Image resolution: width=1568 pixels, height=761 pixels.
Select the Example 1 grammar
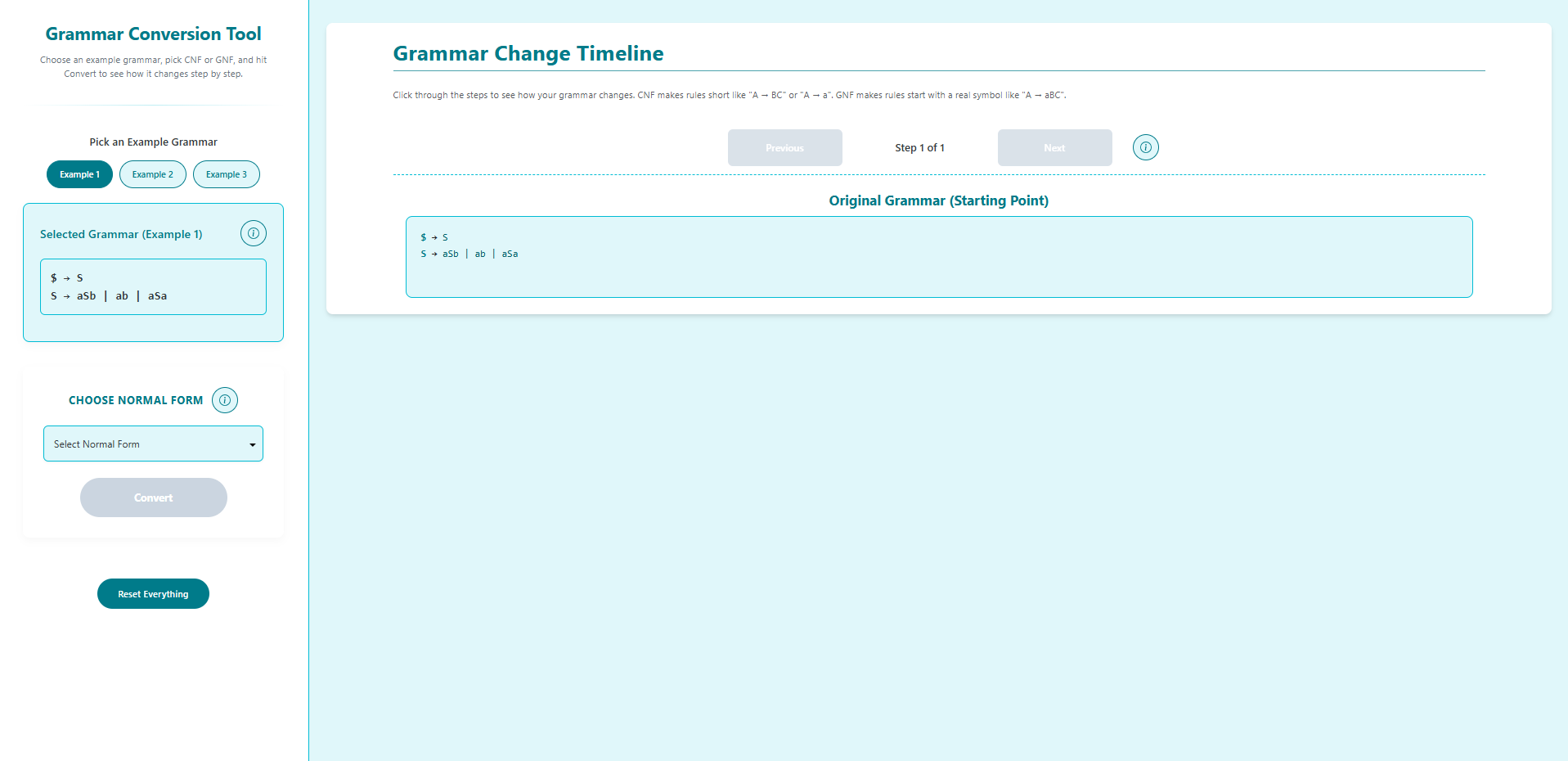[79, 174]
